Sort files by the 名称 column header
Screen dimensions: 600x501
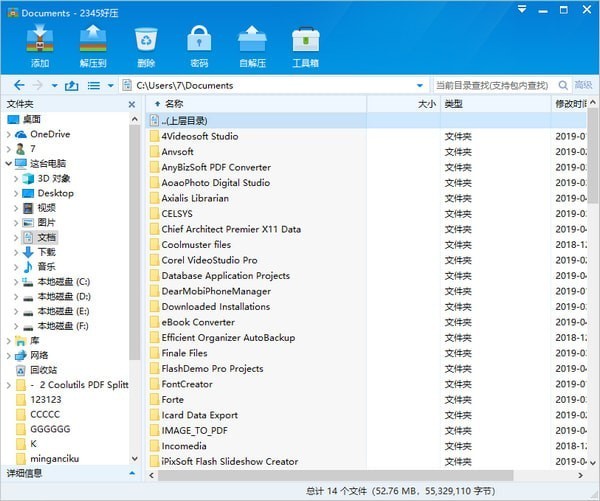pos(174,104)
